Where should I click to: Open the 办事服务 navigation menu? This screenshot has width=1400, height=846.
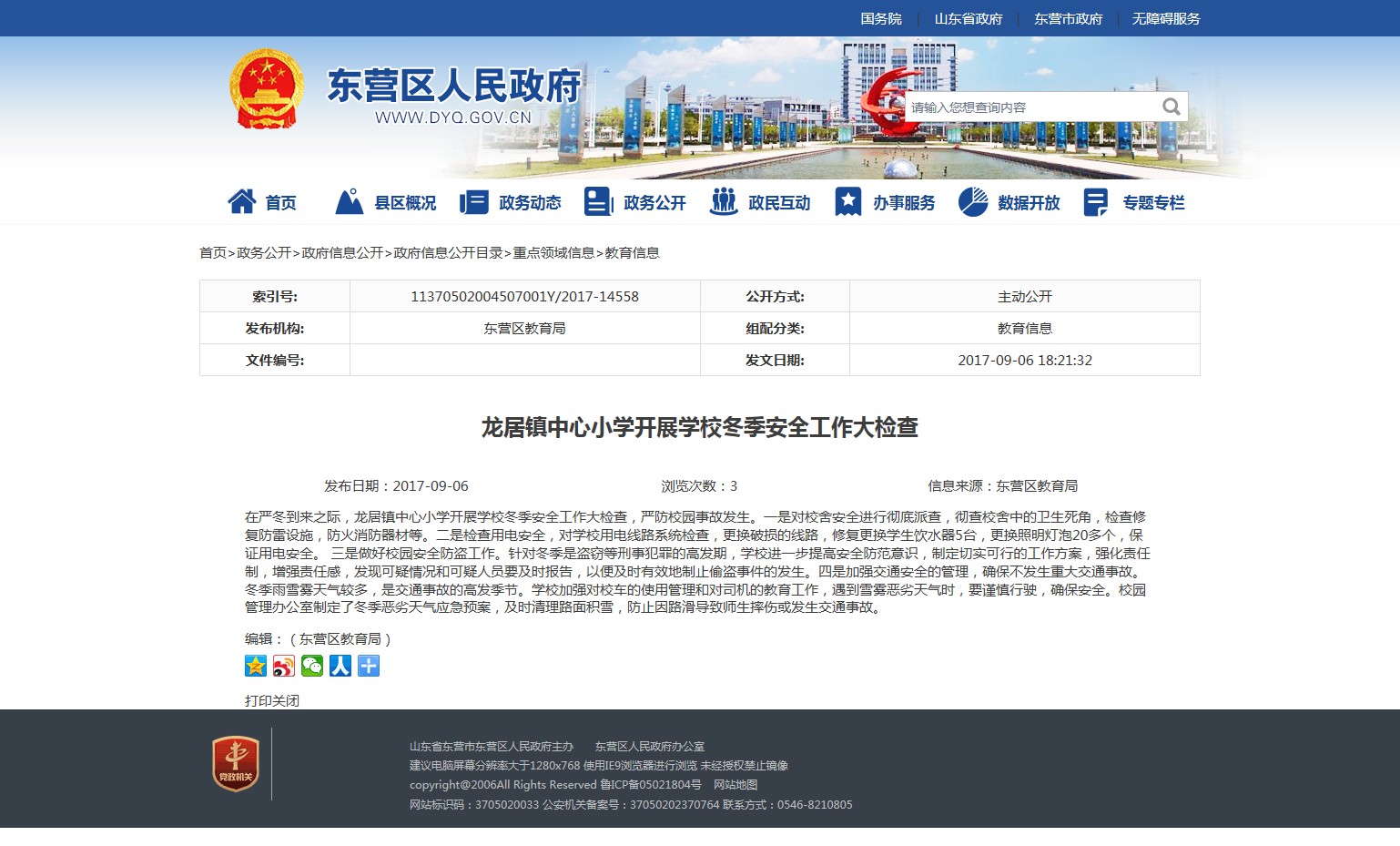coord(903,202)
